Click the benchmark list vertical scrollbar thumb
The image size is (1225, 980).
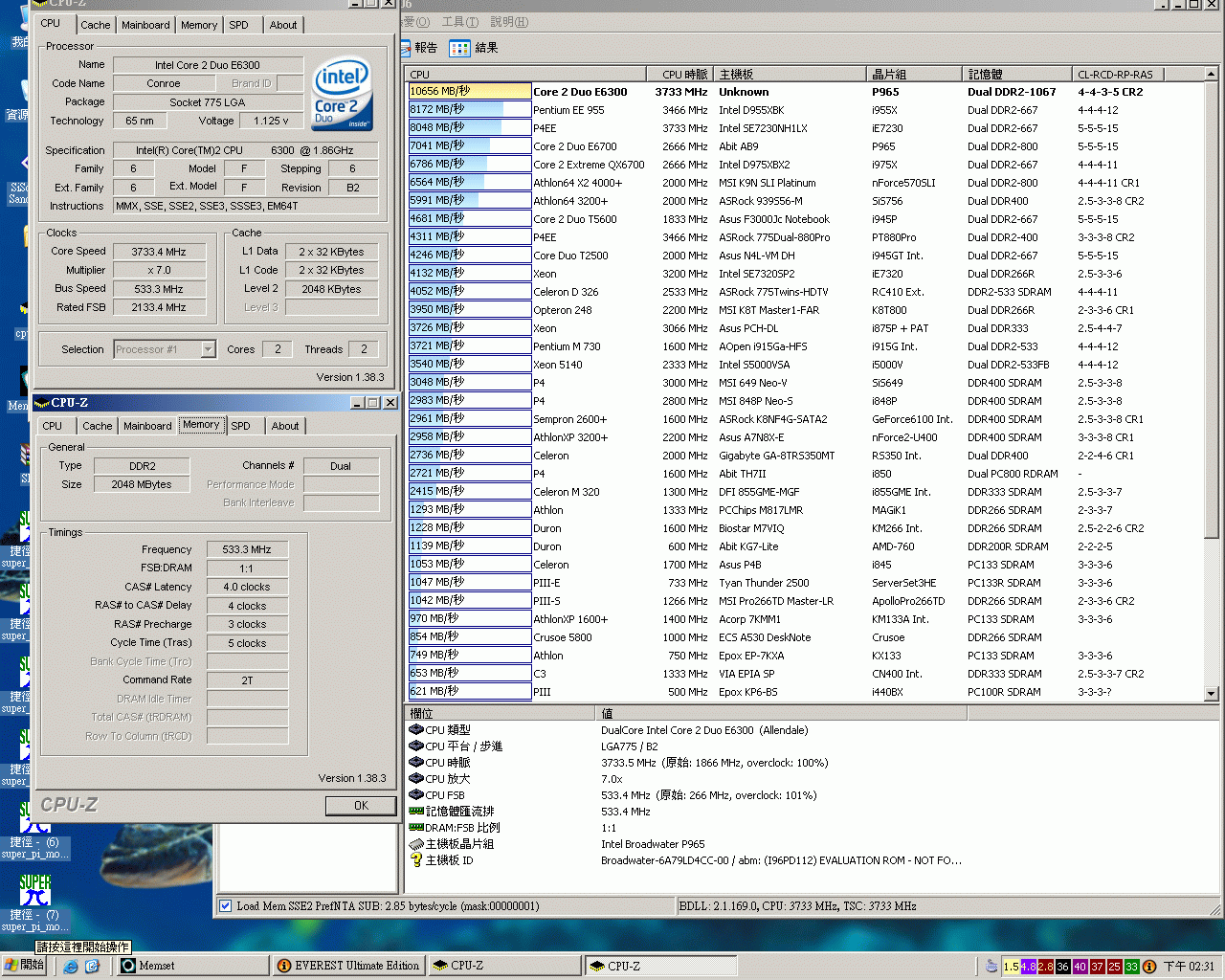(x=1212, y=308)
